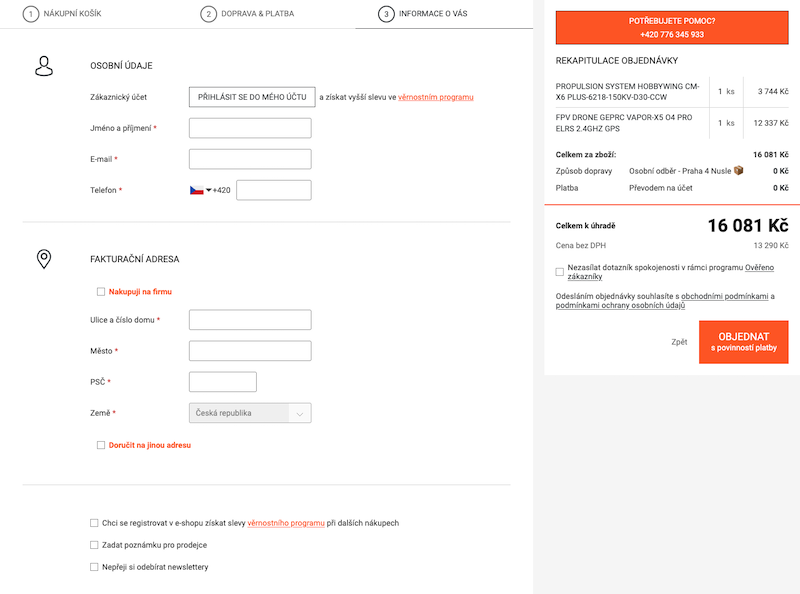Image resolution: width=800 pixels, height=594 pixels.
Task: Click the person icon beside Osobní údaje
Action: [44, 66]
